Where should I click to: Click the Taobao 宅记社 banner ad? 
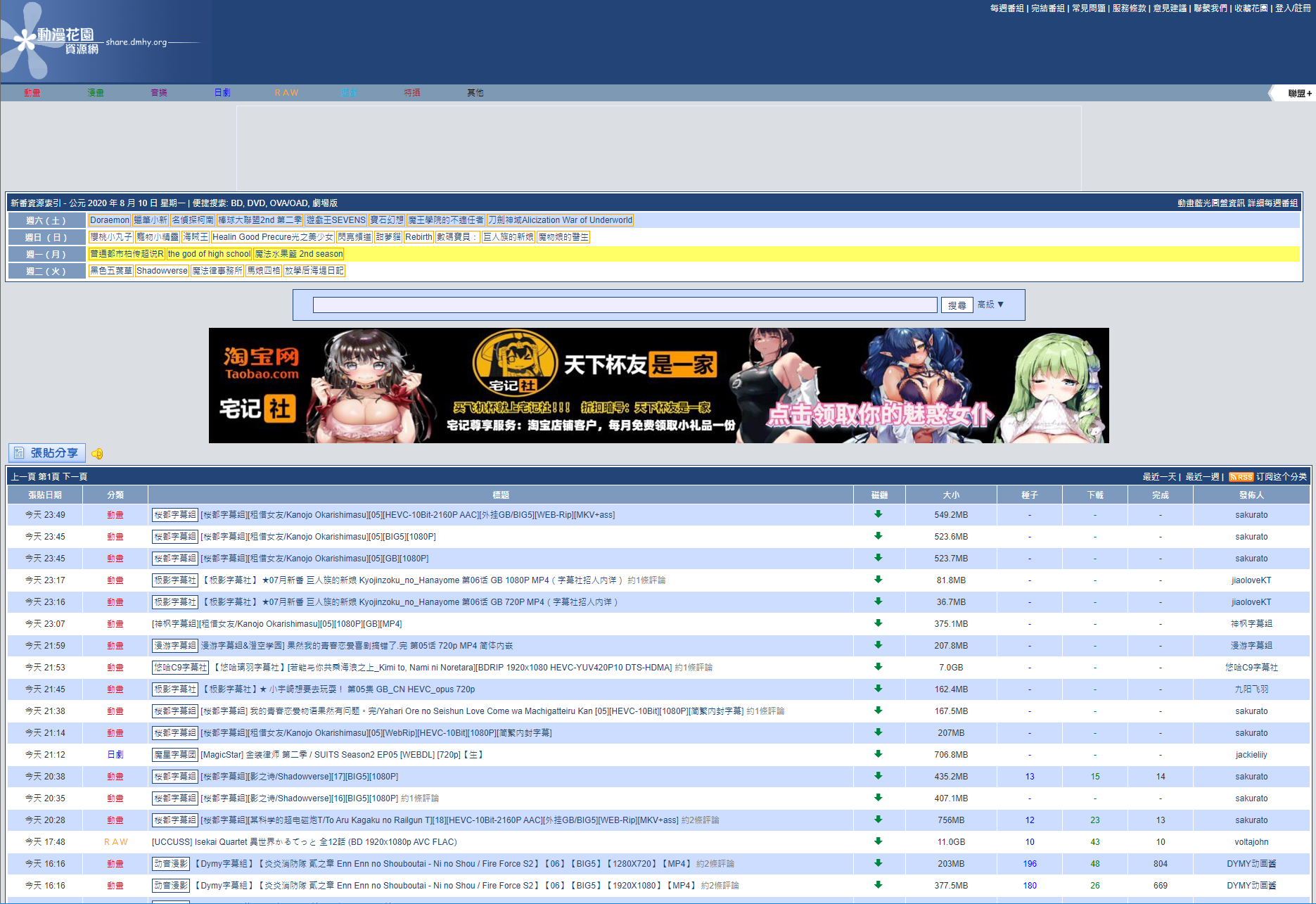pyautogui.click(x=658, y=386)
